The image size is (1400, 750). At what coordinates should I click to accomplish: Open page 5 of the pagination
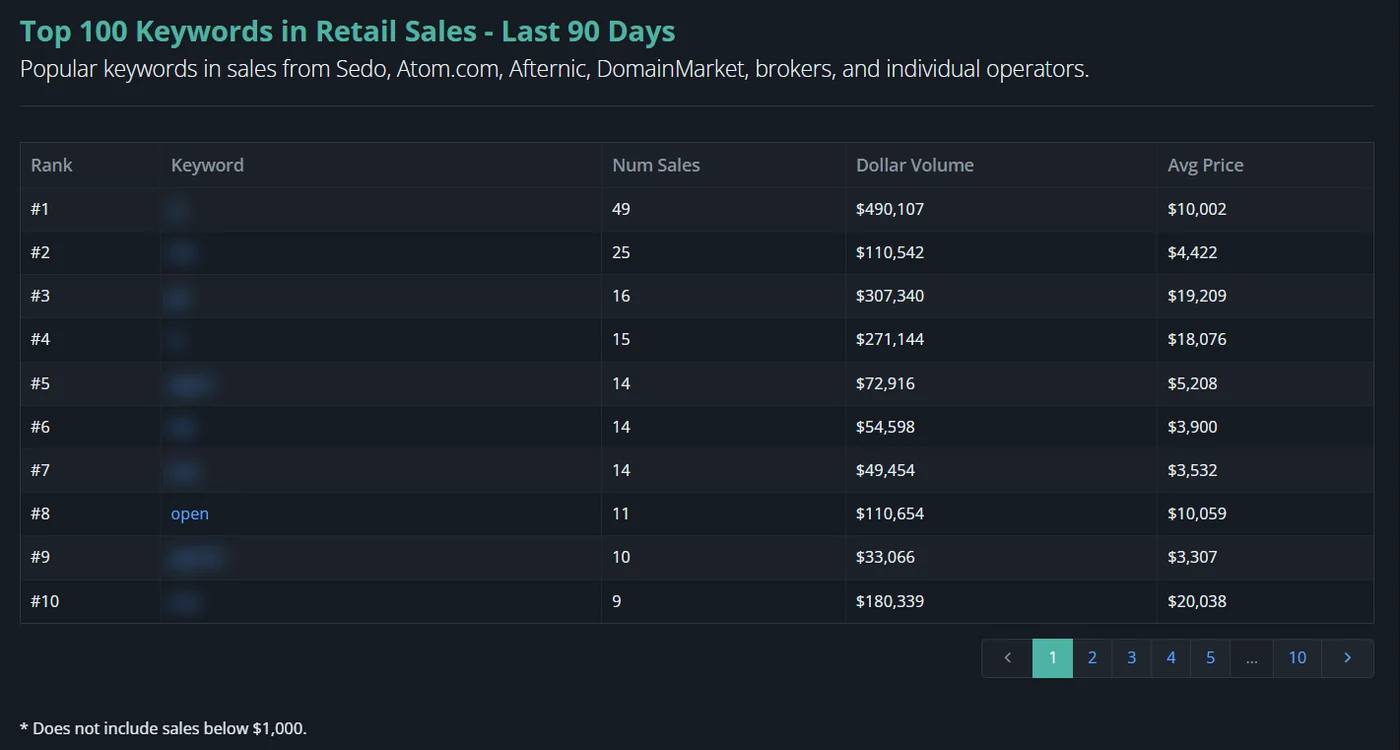coord(1210,658)
